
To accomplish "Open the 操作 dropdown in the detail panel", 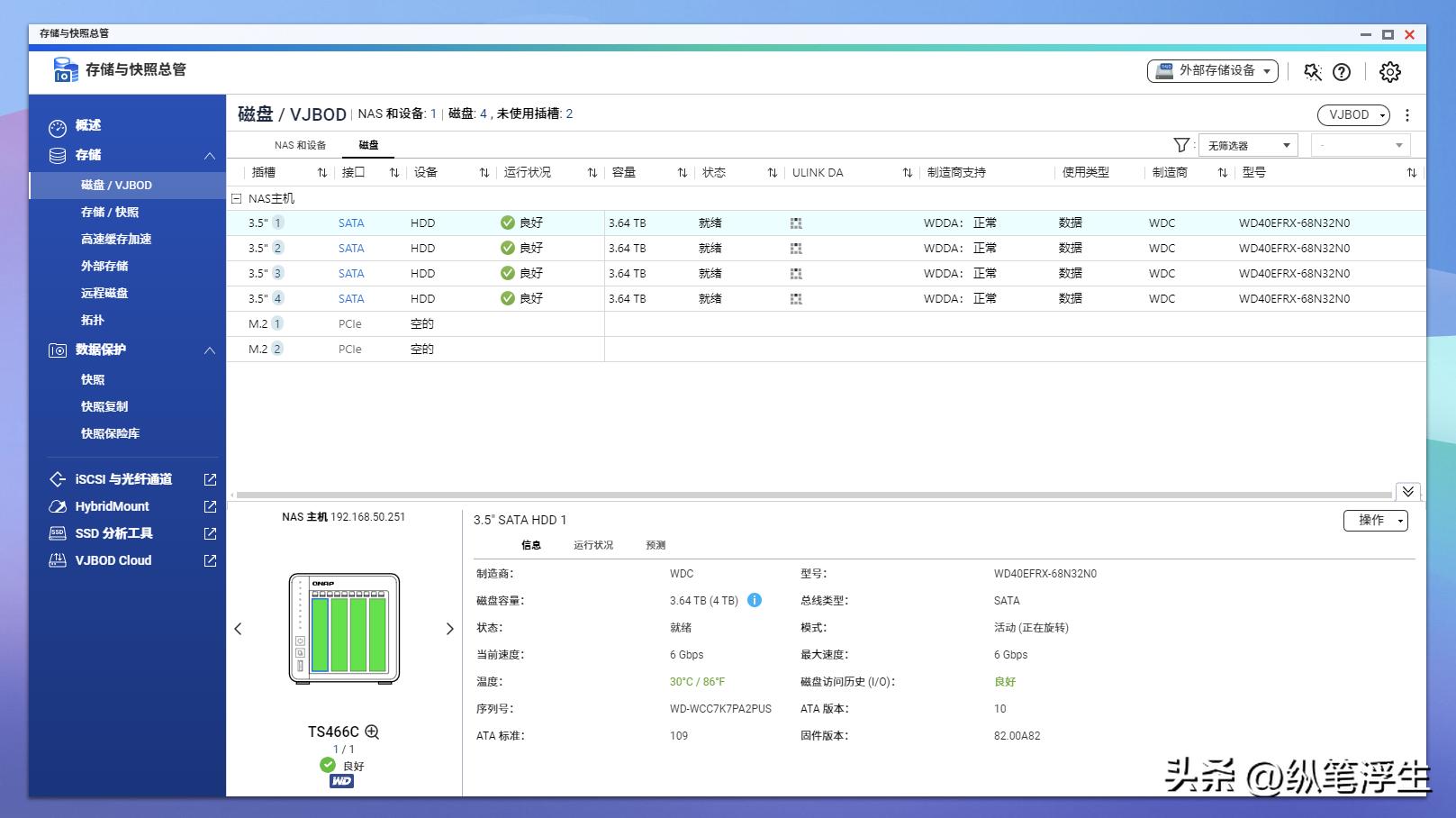I will [1376, 521].
